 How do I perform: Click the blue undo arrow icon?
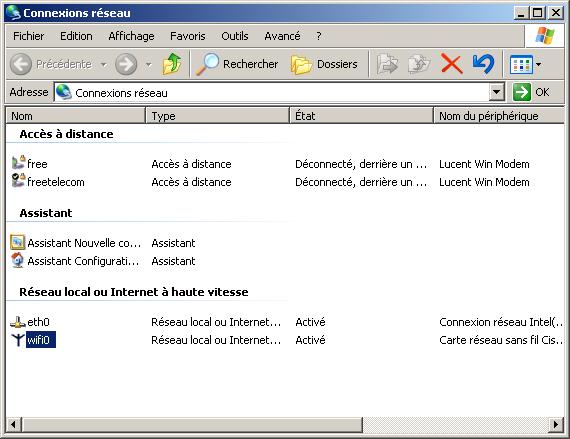(484, 64)
